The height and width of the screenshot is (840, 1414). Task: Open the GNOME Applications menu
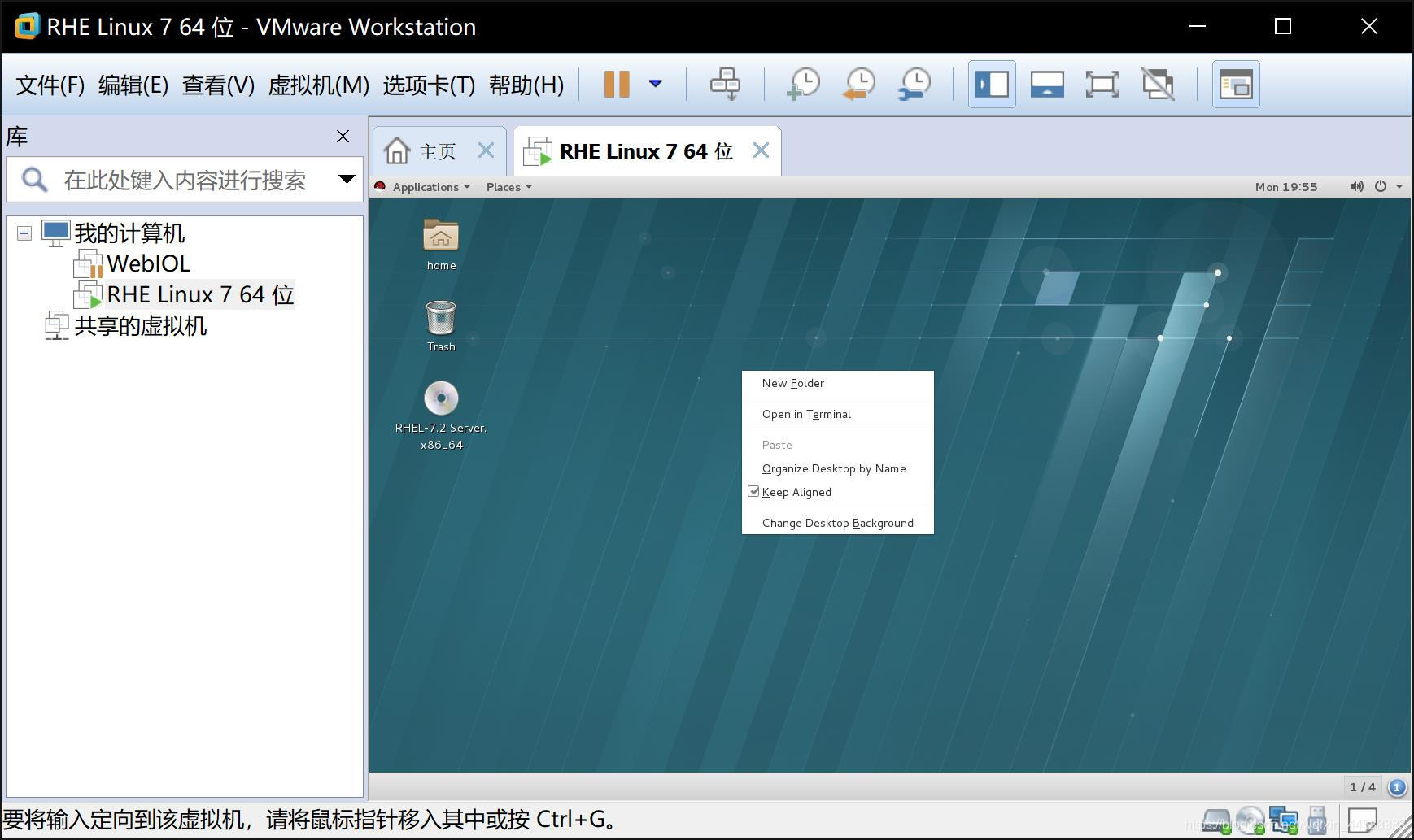tap(431, 187)
